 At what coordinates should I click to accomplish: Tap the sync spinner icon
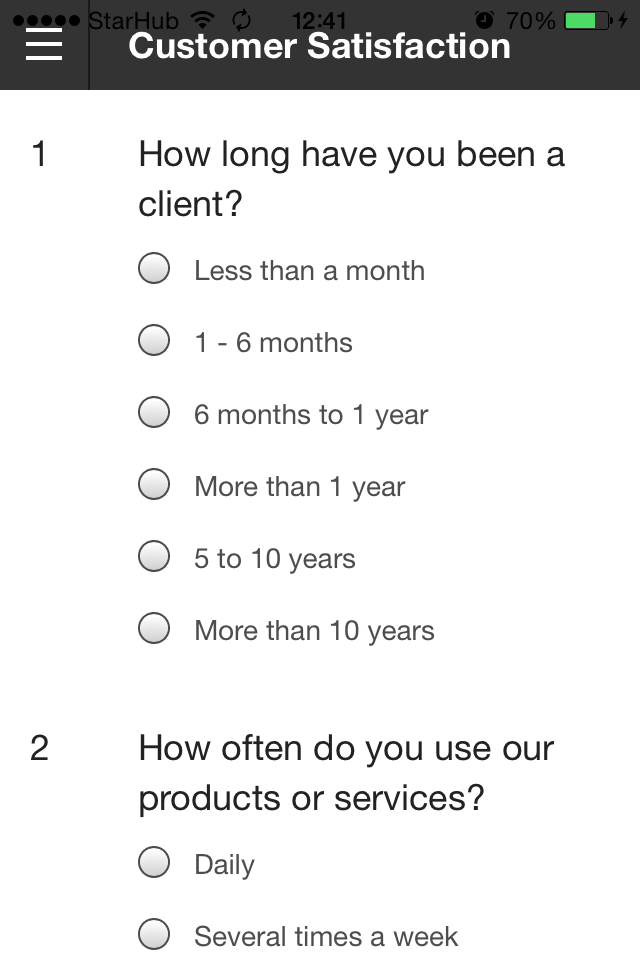[242, 20]
